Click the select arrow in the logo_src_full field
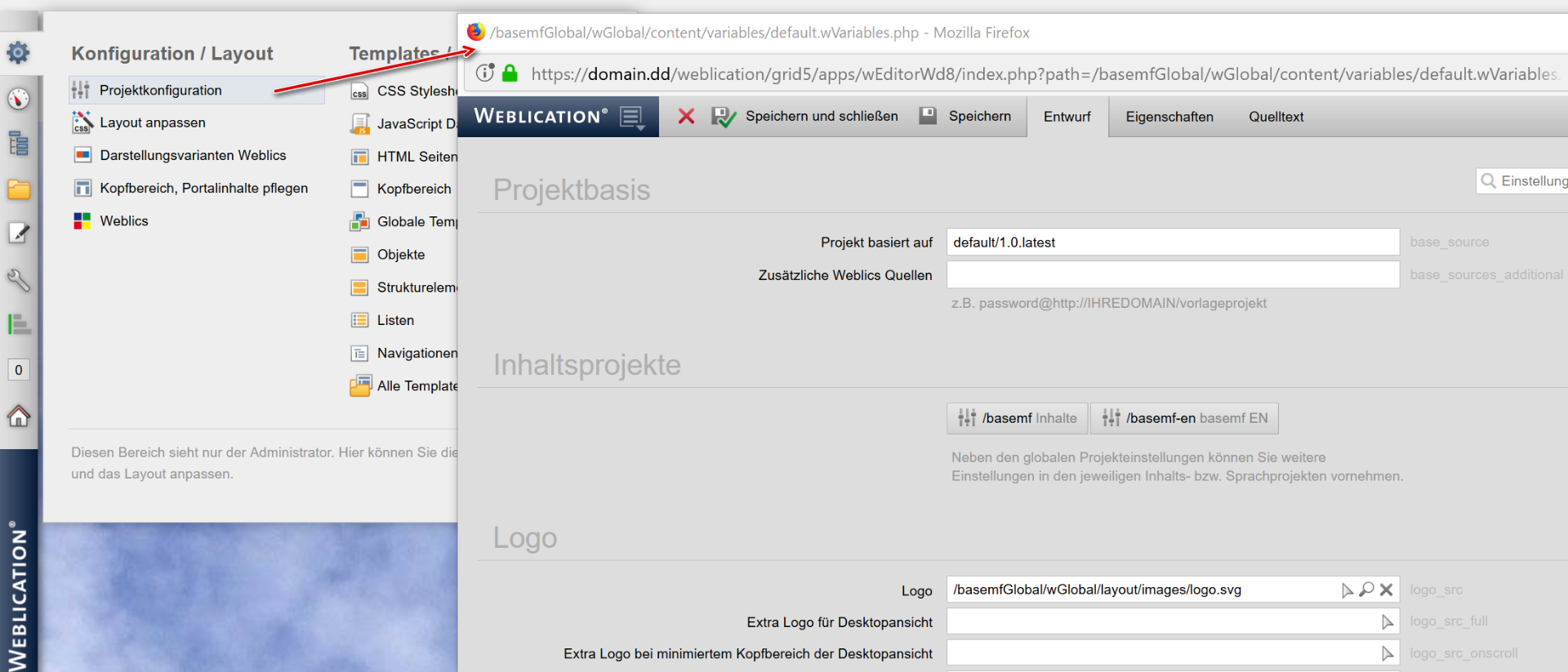The width and height of the screenshot is (1568, 672). 1387,622
